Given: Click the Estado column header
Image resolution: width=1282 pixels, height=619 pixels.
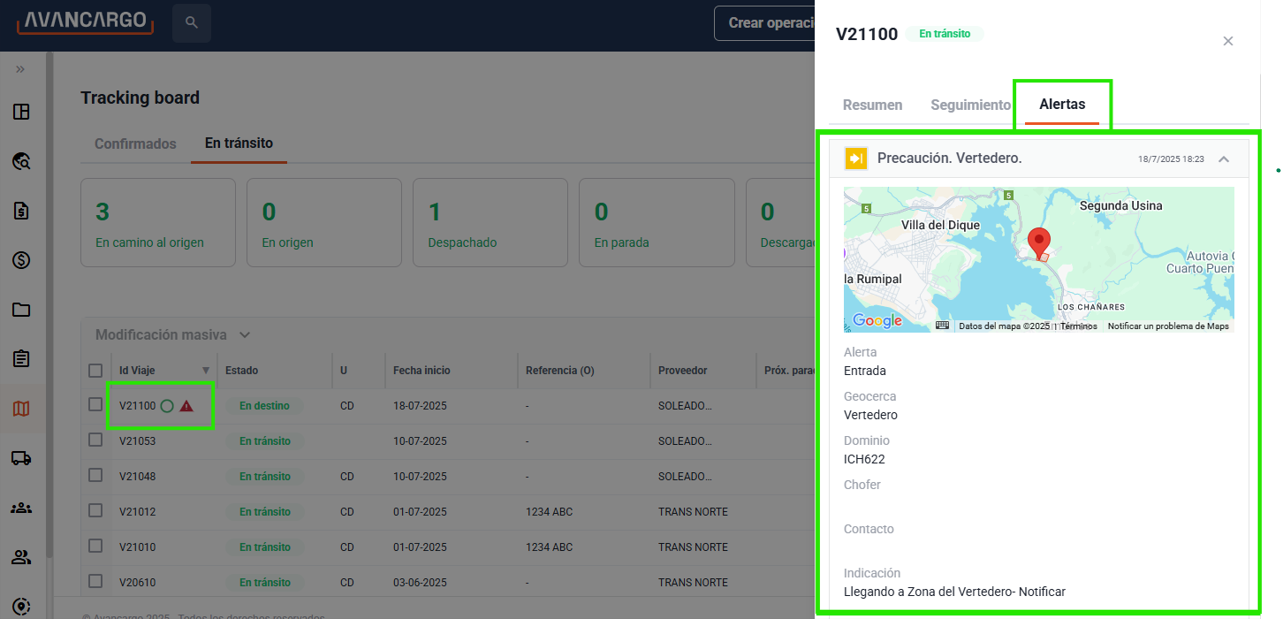Looking at the screenshot, I should pyautogui.click(x=241, y=371).
